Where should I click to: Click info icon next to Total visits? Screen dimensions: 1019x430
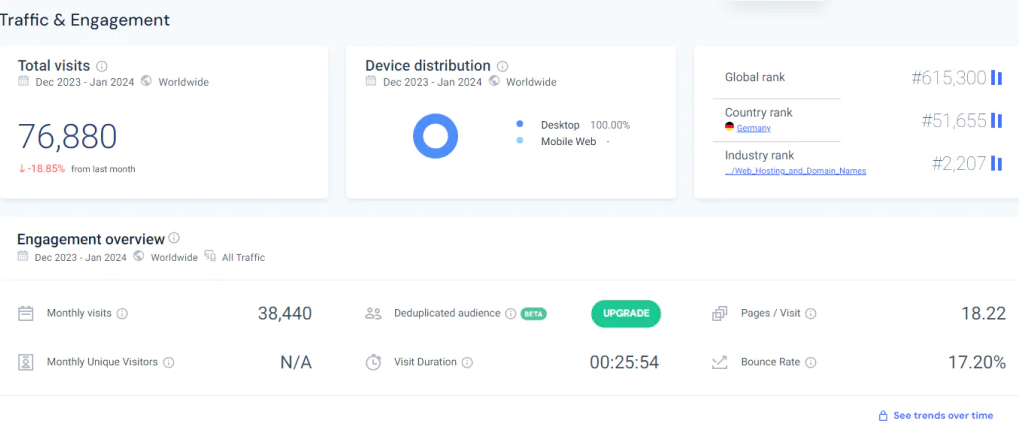click(102, 66)
